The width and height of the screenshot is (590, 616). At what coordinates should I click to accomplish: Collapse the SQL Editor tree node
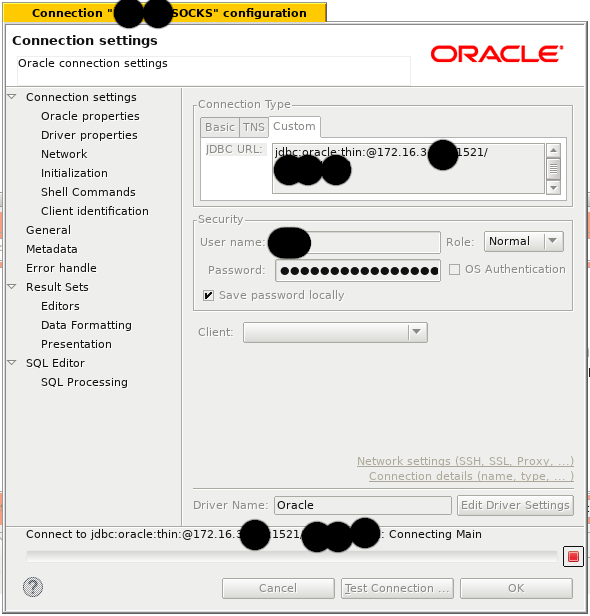click(x=12, y=363)
